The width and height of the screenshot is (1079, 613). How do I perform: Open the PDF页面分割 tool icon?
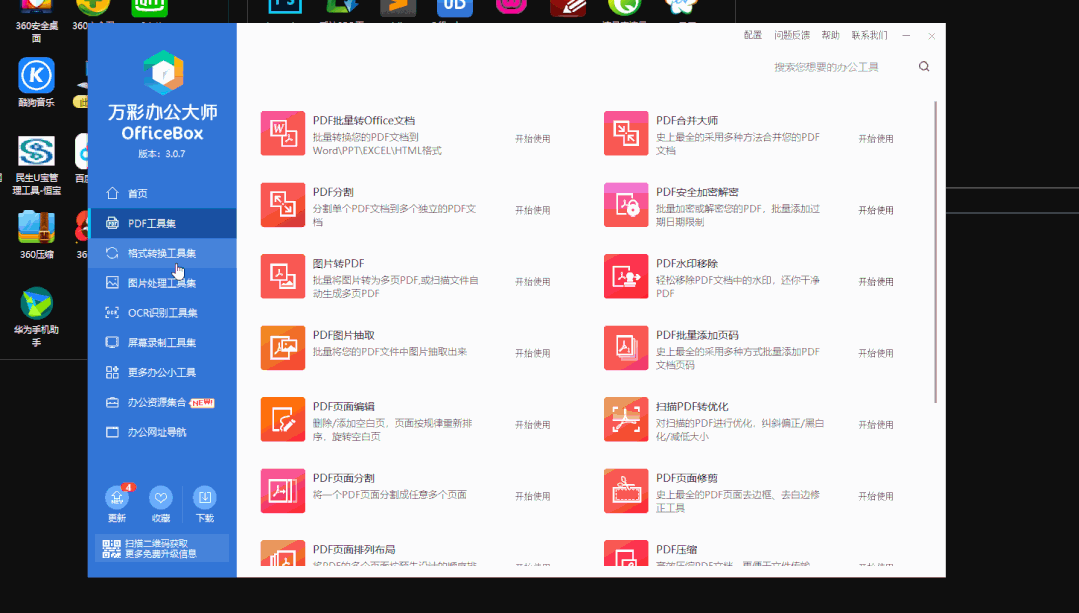click(283, 491)
